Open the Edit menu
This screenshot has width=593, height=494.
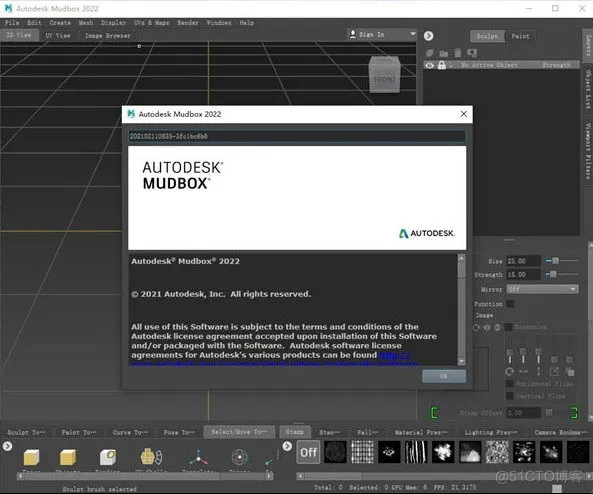point(34,23)
